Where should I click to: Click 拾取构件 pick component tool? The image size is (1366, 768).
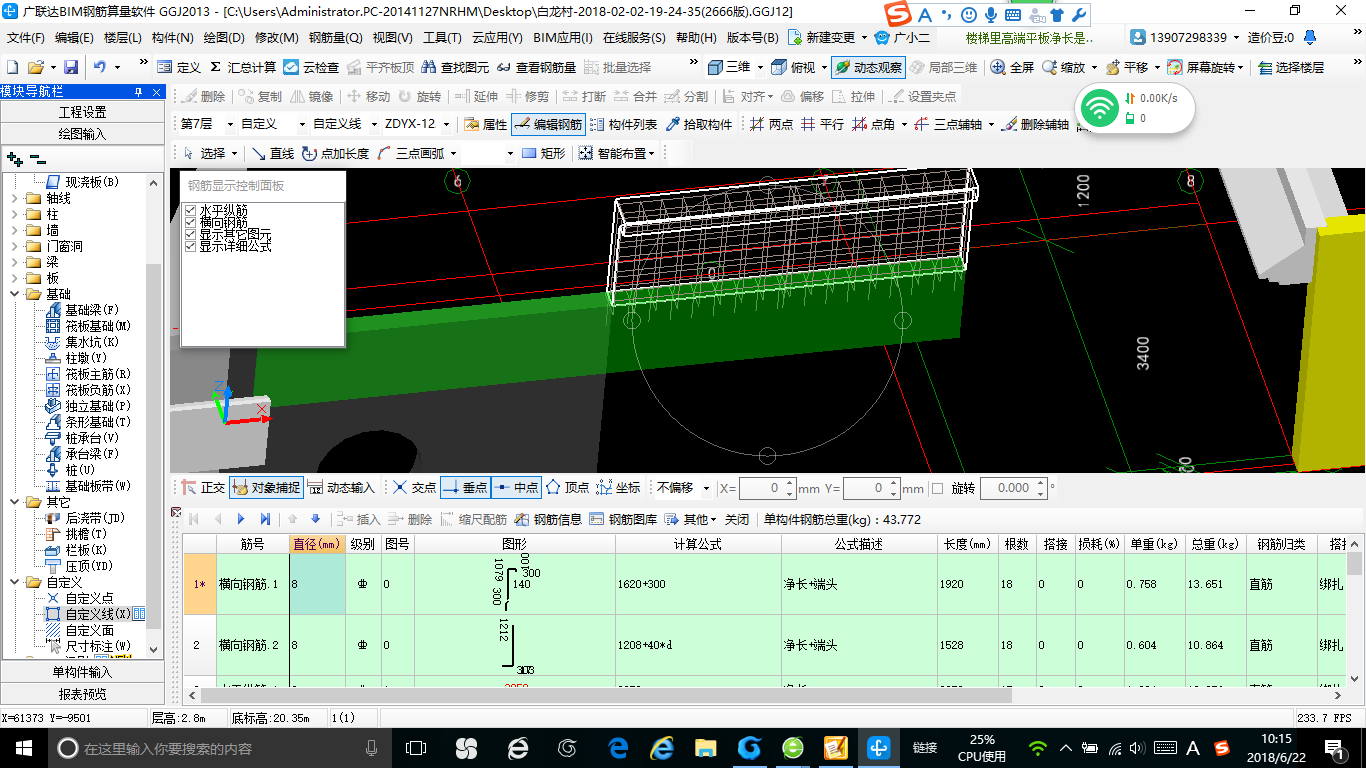point(698,124)
